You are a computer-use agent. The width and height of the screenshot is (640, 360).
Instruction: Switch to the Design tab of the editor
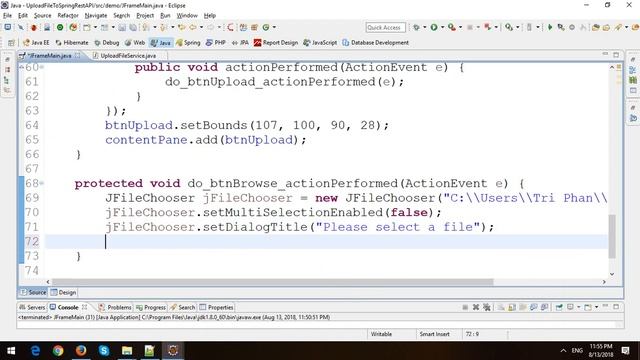(64, 292)
